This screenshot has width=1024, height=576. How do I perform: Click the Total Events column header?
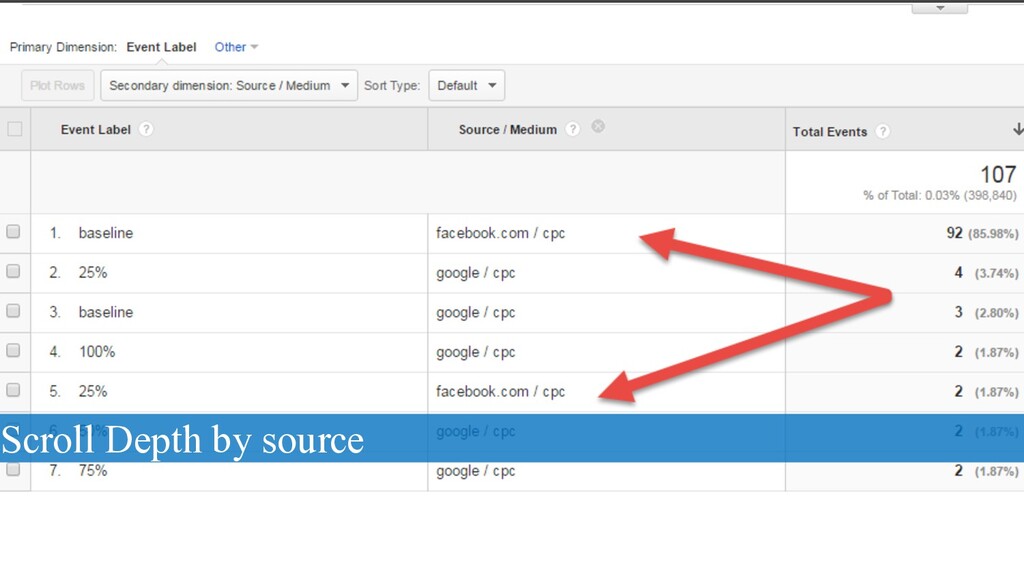829,131
